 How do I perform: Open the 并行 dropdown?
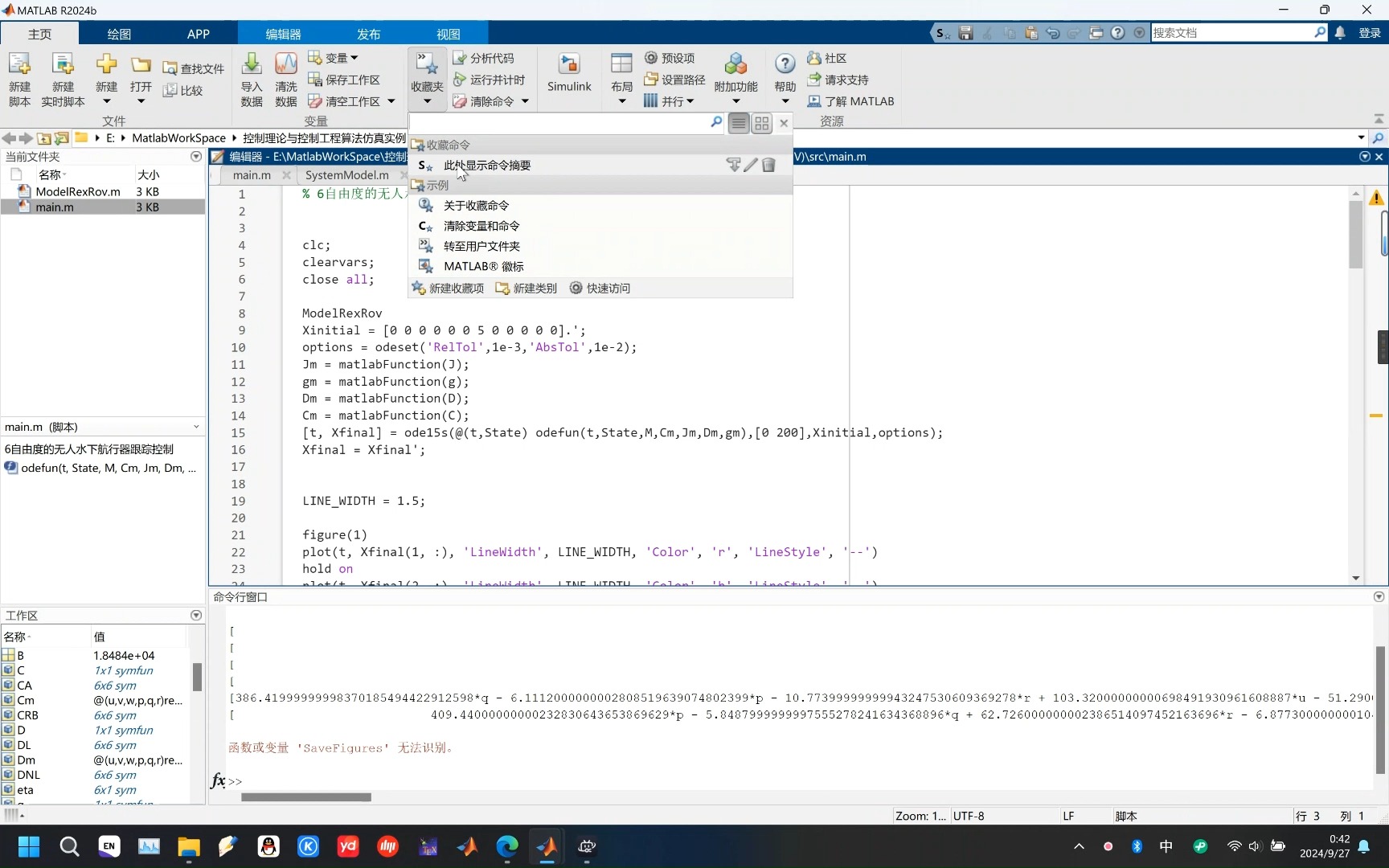click(669, 101)
